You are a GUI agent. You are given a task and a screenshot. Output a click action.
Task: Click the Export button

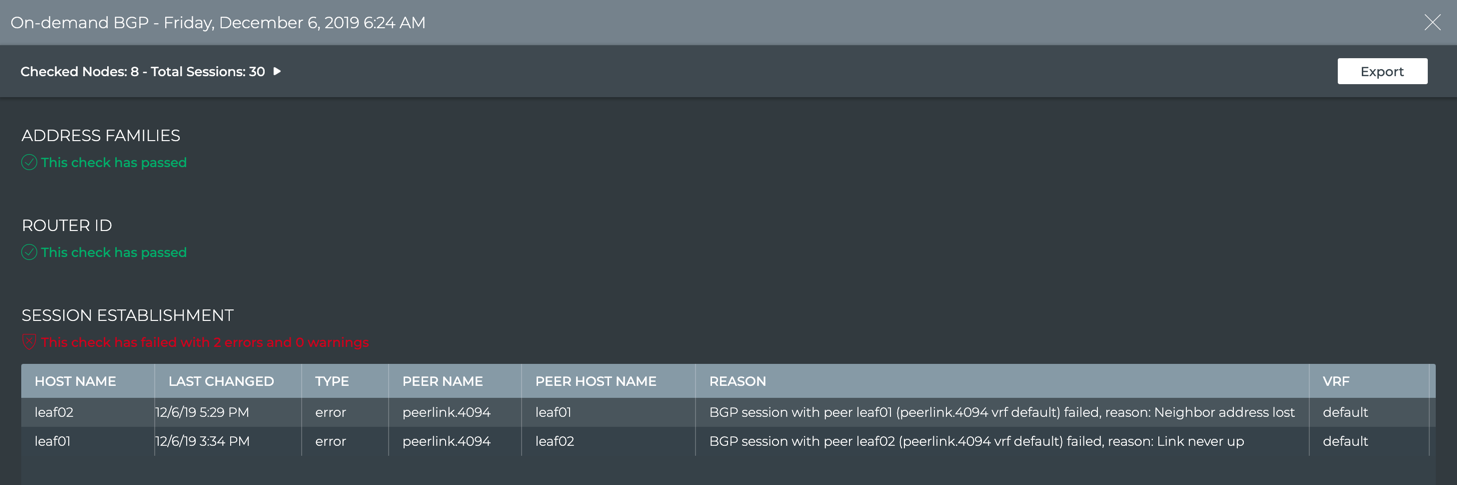point(1382,71)
